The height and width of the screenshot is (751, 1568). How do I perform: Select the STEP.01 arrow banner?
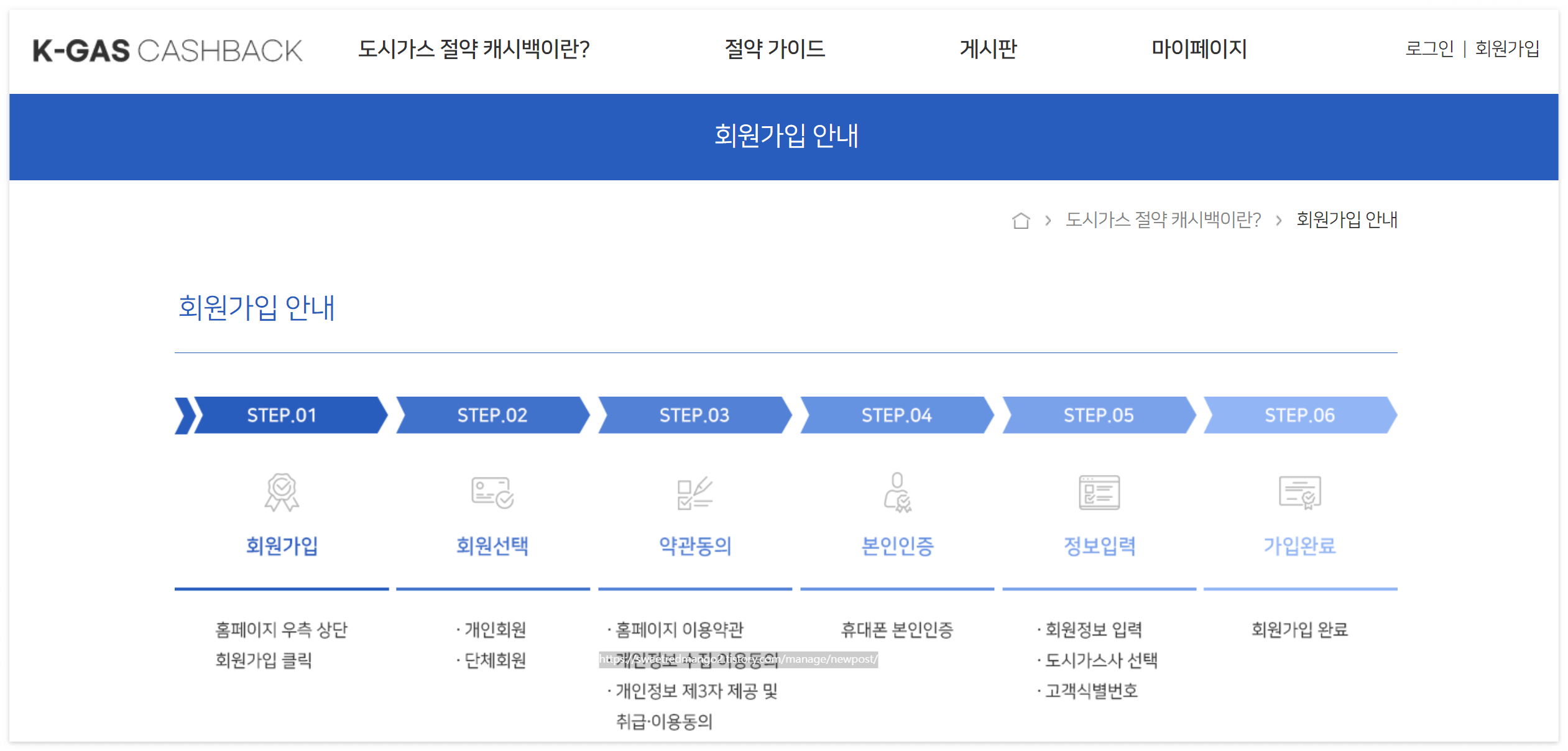[283, 415]
